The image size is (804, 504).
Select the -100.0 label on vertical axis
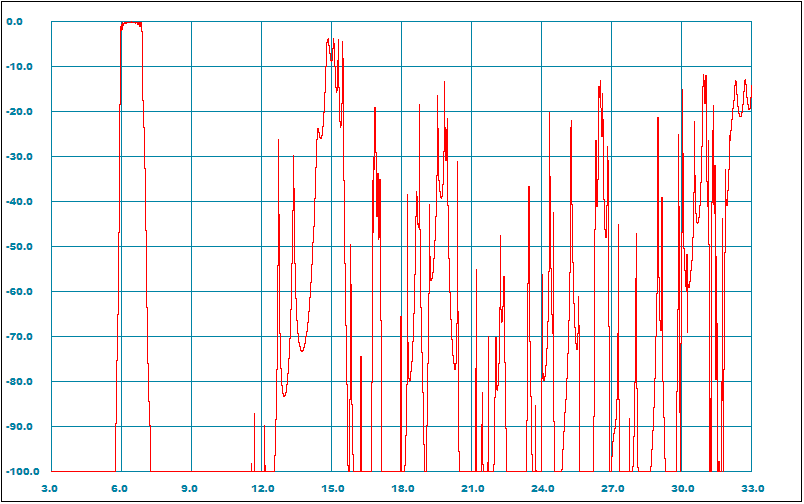click(x=20, y=472)
